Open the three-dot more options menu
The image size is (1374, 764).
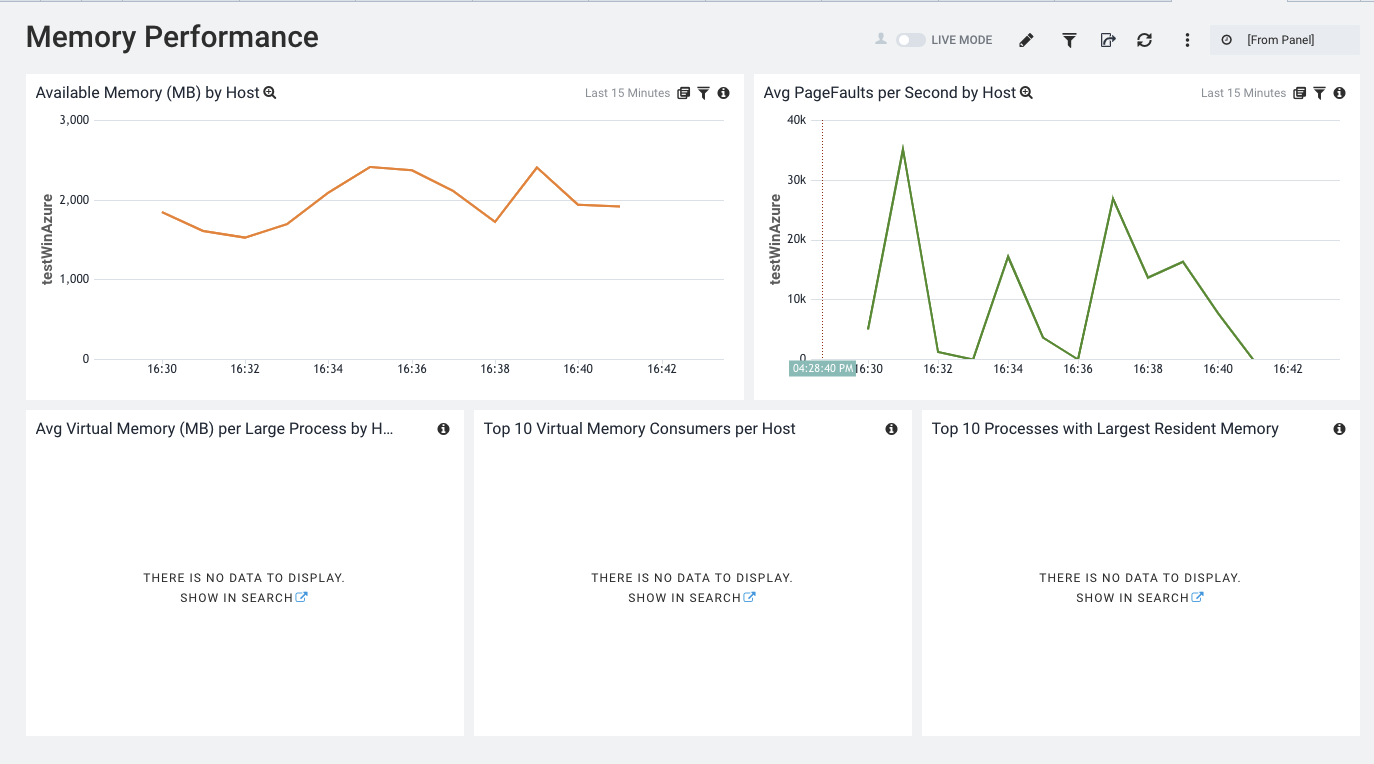click(1187, 40)
